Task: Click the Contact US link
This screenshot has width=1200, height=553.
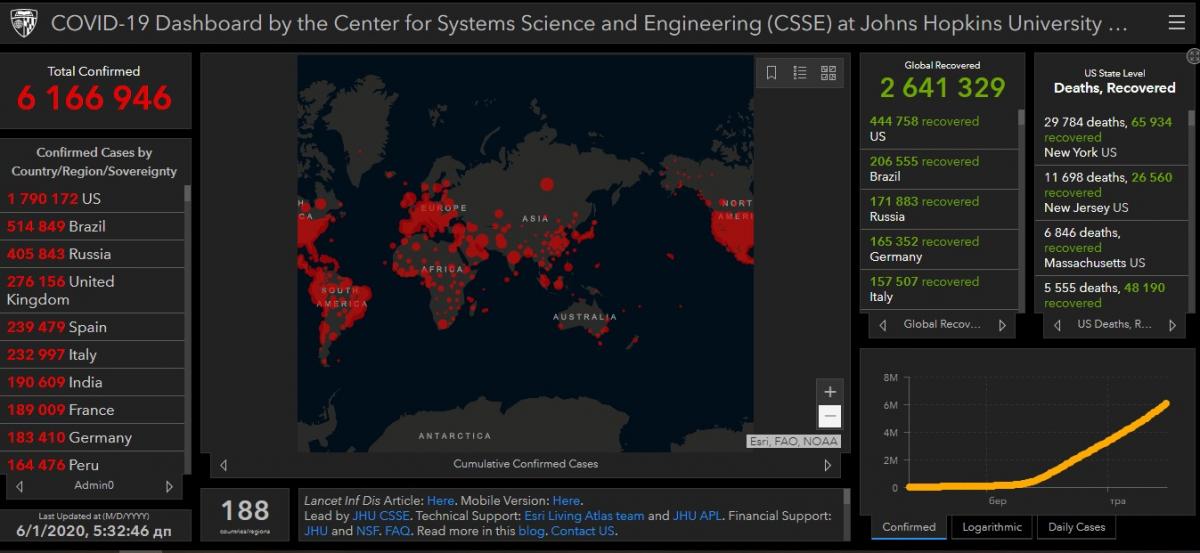Action: 582,531
